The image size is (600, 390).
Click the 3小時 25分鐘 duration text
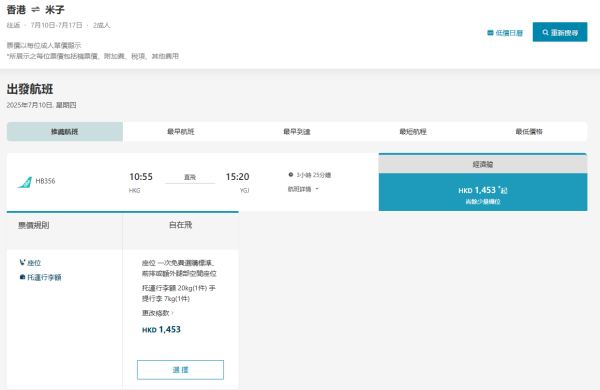[x=313, y=175]
